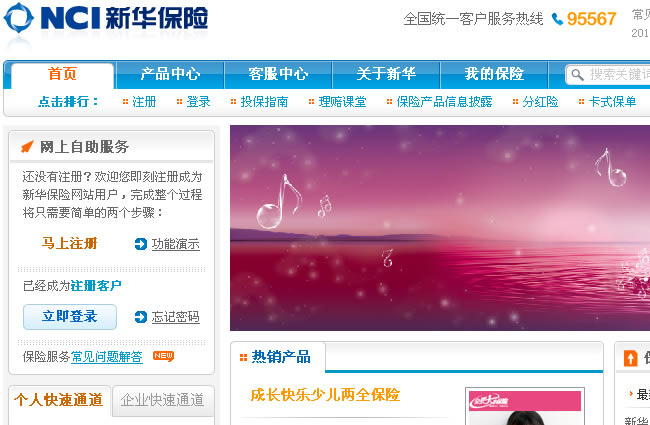Click the blue arrow icon beside 忘记密码
650x425 pixels.
141,317
